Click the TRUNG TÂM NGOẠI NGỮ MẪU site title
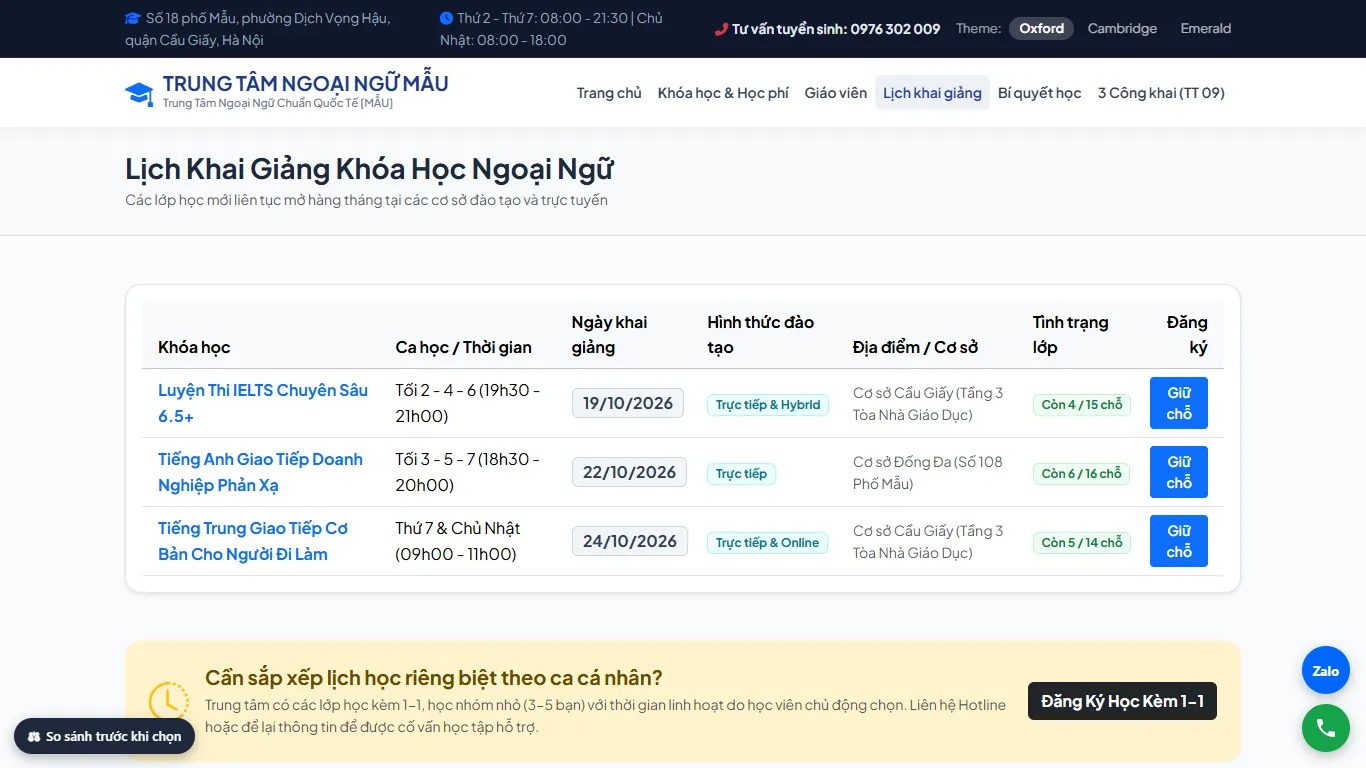Image resolution: width=1366 pixels, height=768 pixels. 306,84
